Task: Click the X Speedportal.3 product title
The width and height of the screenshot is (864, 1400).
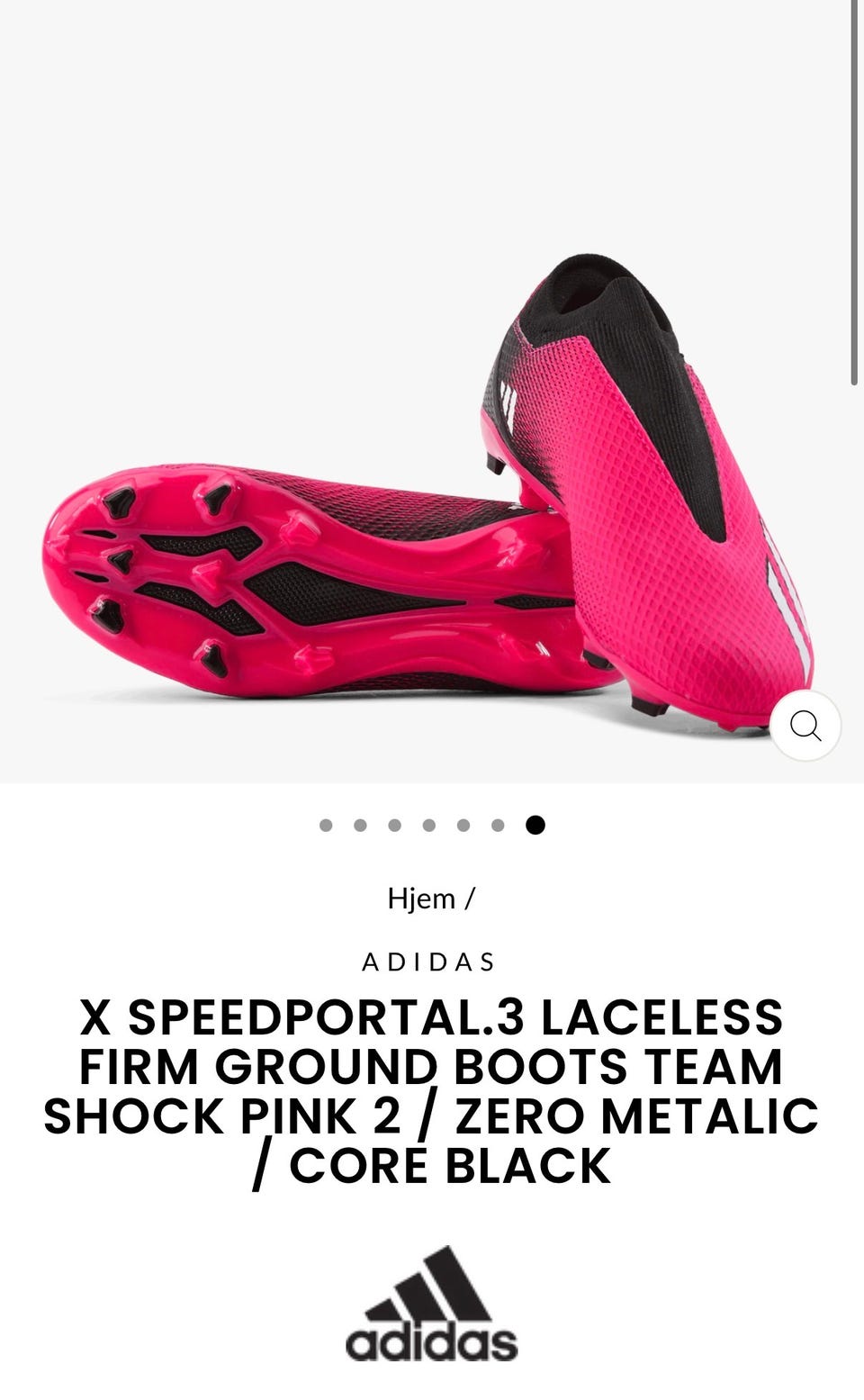Action: [x=431, y=1091]
